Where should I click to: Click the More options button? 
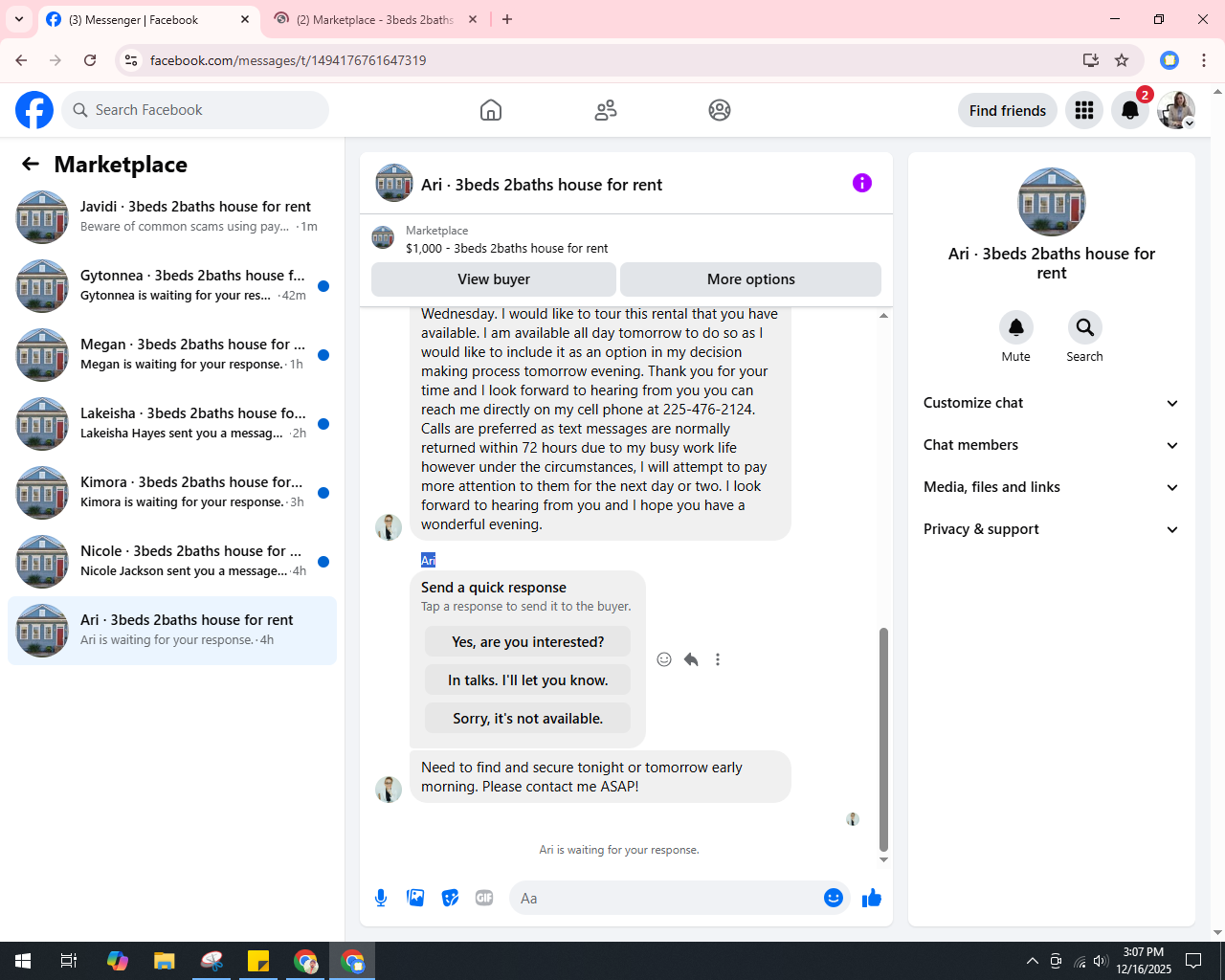tap(751, 279)
